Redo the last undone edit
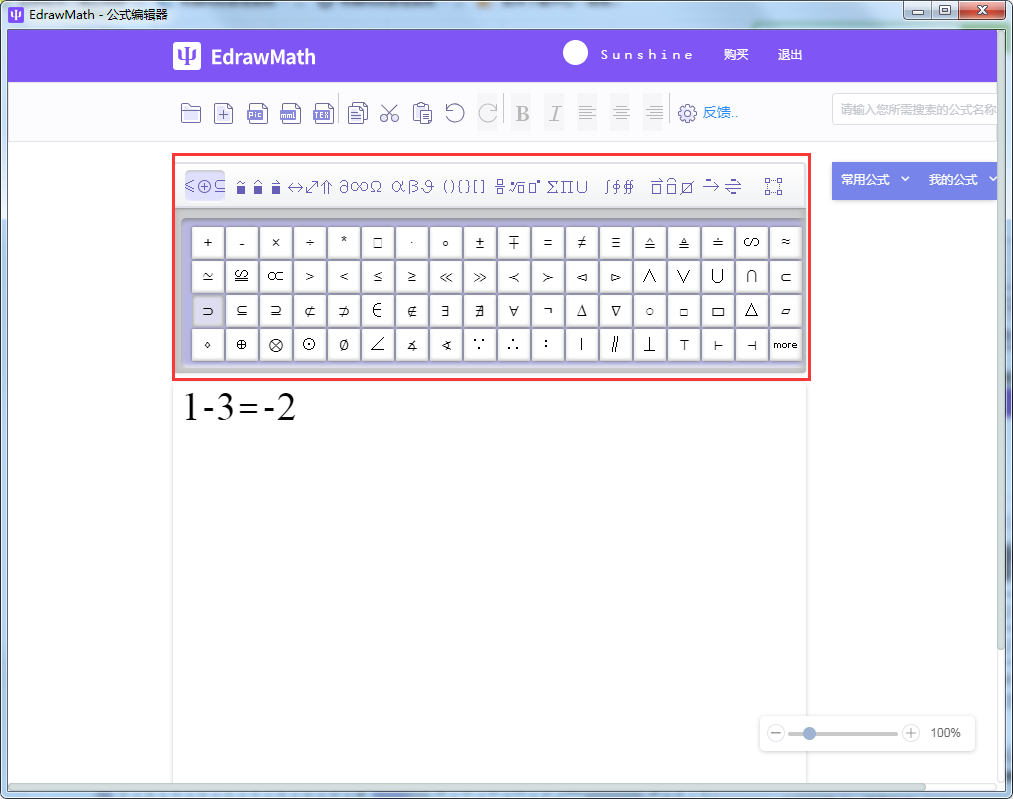This screenshot has width=1013, height=799. coord(488,113)
